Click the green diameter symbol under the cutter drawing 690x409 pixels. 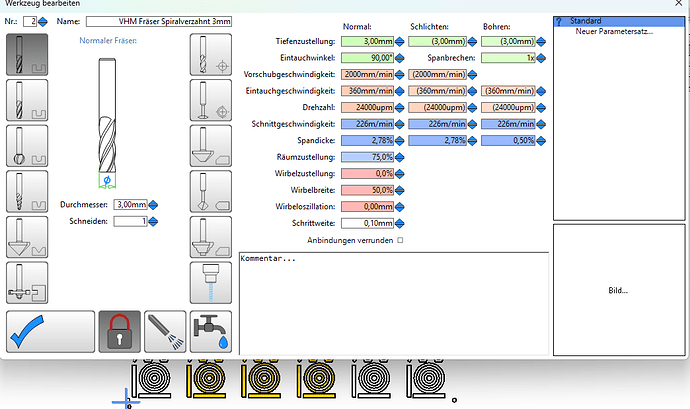click(x=107, y=181)
